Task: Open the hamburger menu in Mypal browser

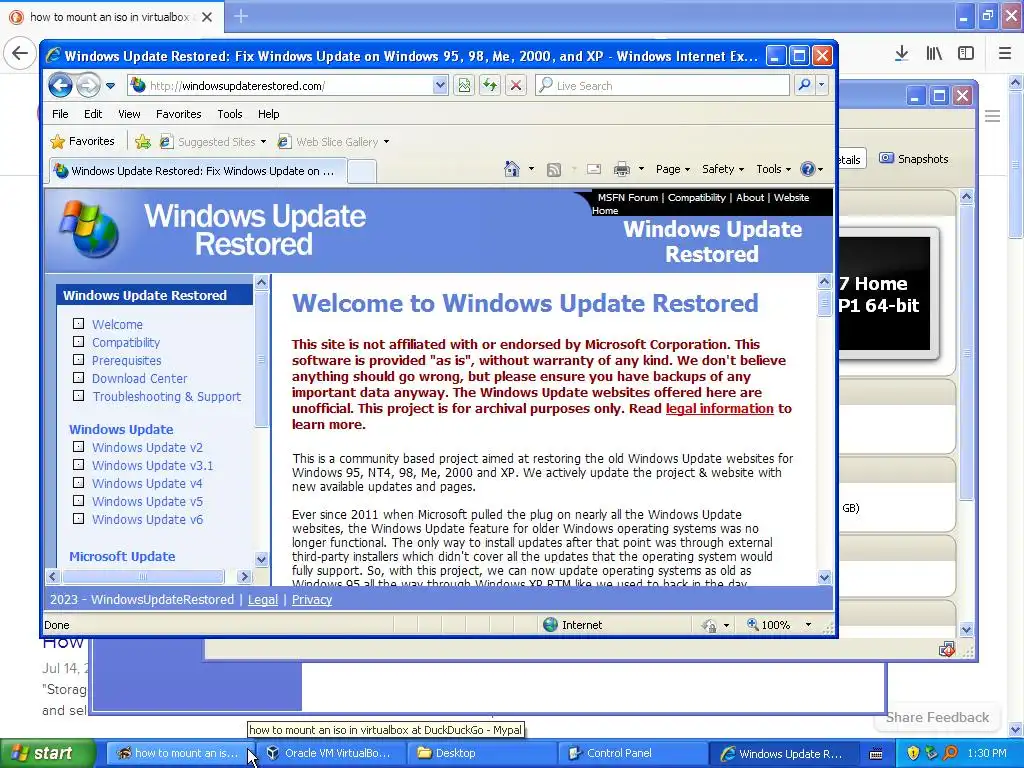Action: (x=1005, y=54)
